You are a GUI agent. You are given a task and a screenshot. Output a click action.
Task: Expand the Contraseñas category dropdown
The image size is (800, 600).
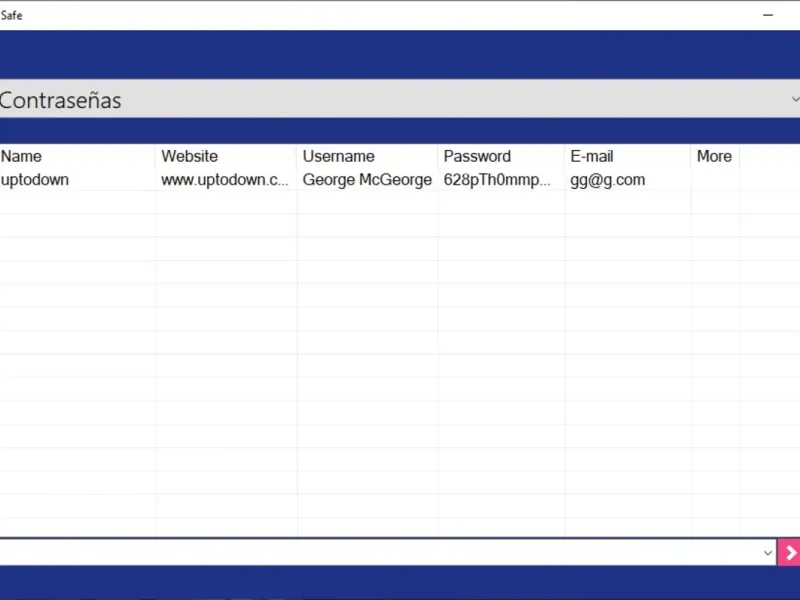tap(795, 99)
